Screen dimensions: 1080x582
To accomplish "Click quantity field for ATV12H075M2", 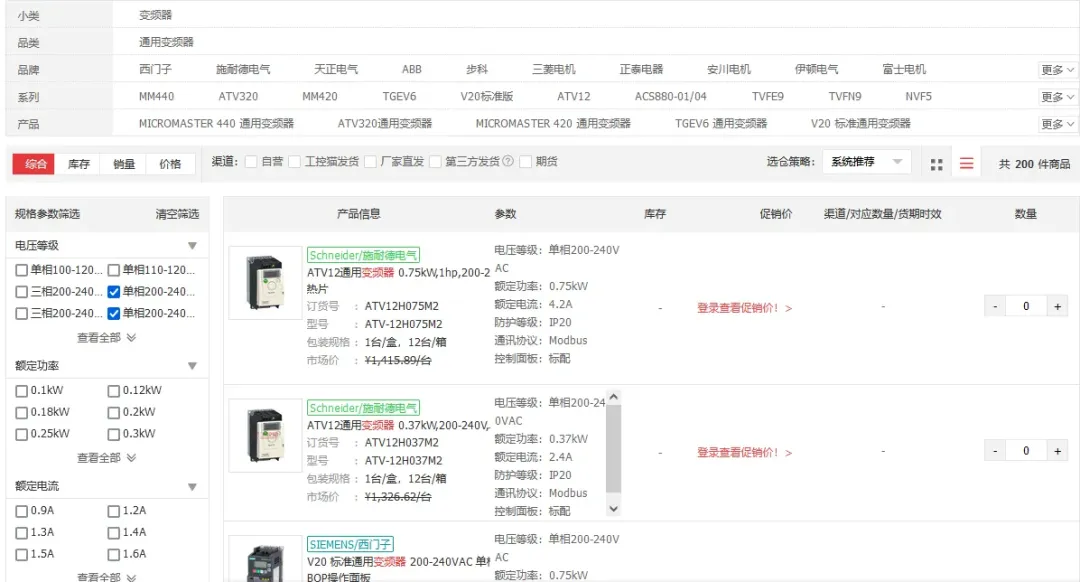I will [1026, 306].
